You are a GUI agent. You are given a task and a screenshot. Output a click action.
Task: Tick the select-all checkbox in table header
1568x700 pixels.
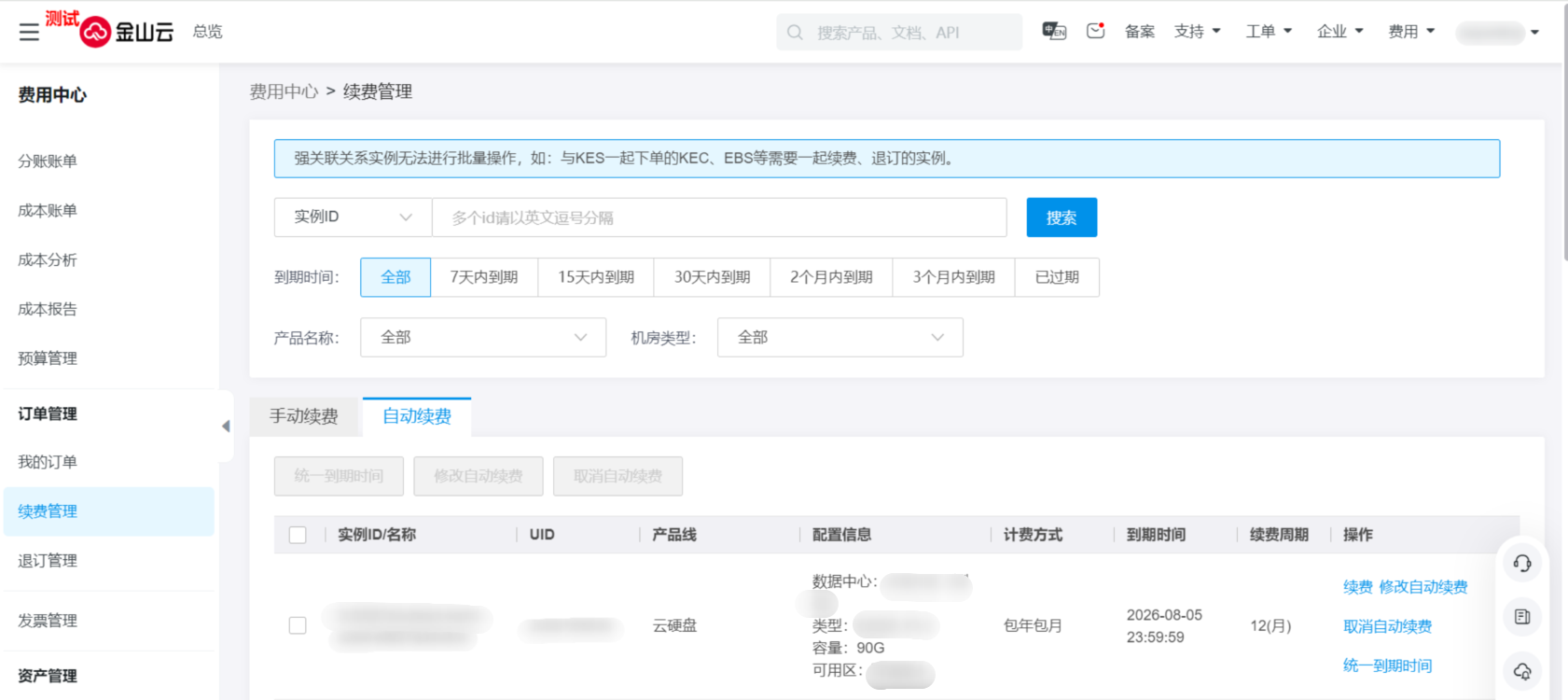(x=298, y=535)
